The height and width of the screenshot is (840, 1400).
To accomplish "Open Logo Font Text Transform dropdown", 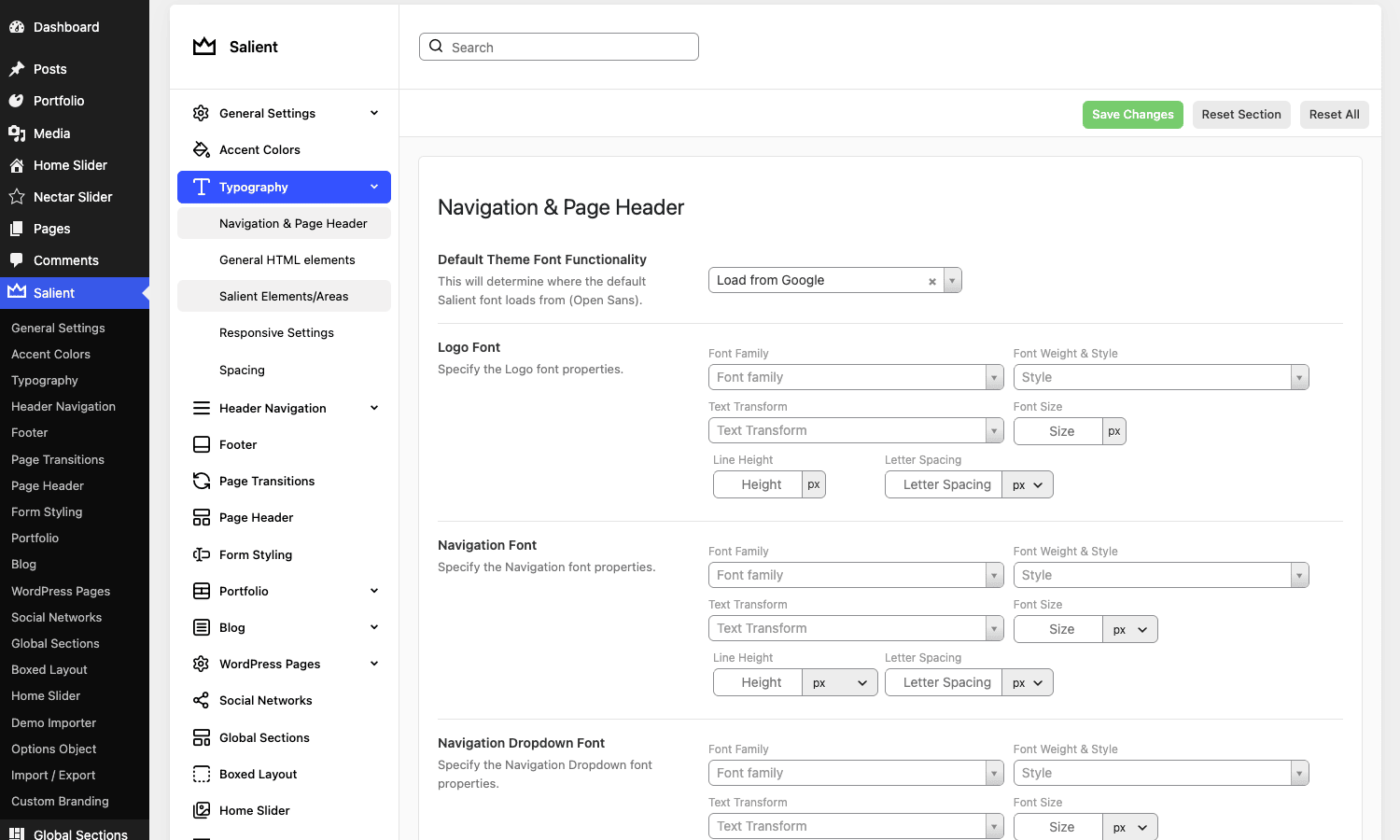I will 856,430.
